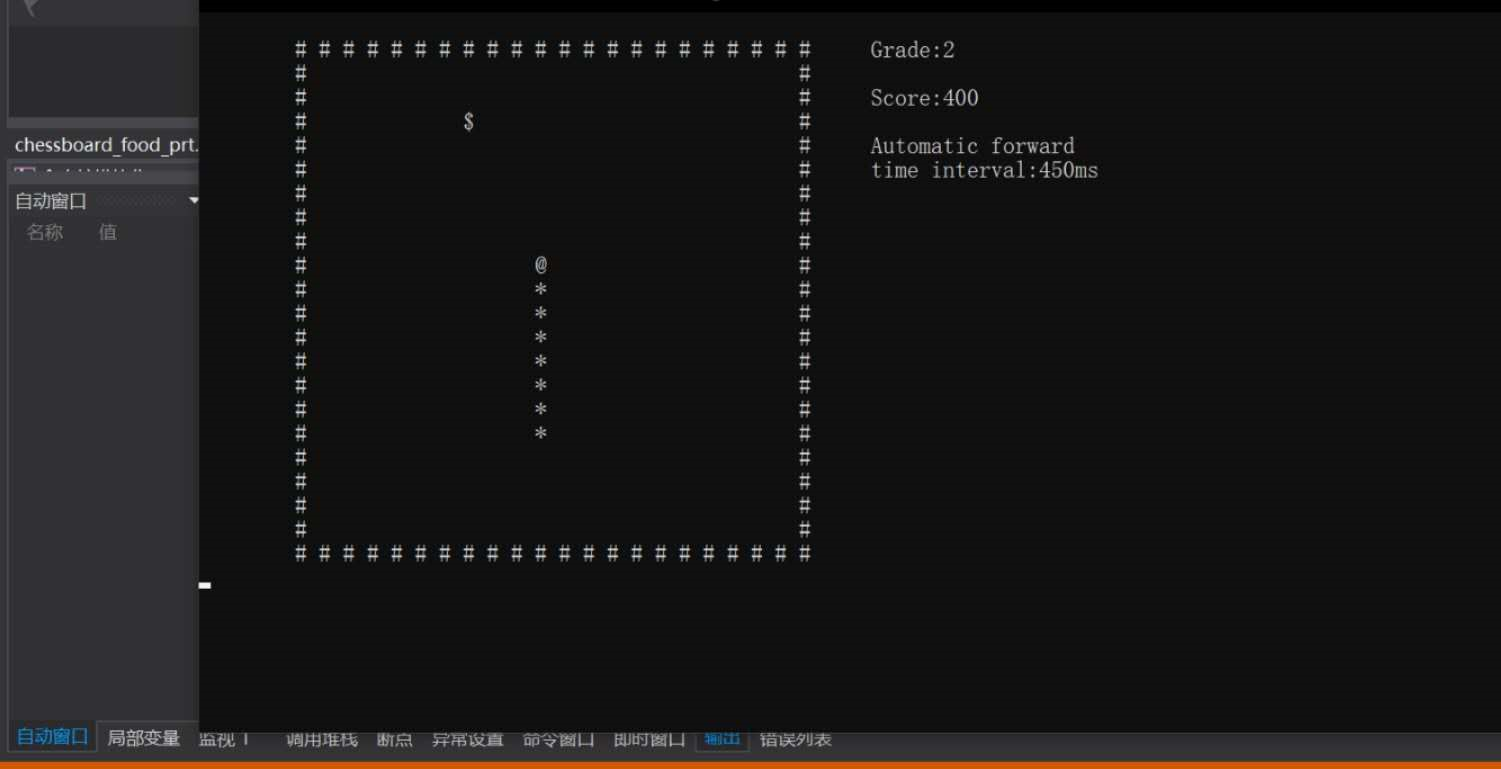
Task: Click the $ food symbol on the board
Action: click(466, 122)
